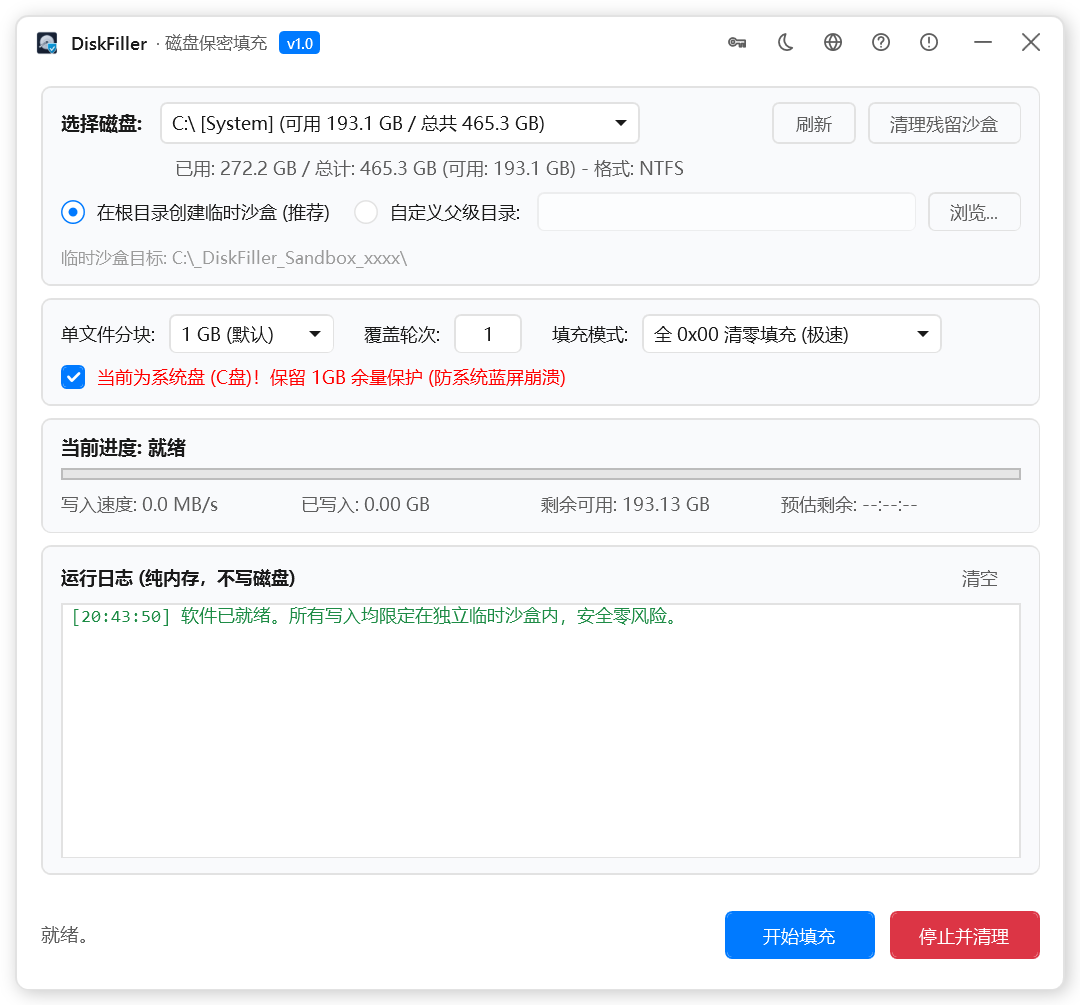
Task: Select 在根目录创建临时沙盒 (推荐) radio option
Action: pos(73,212)
